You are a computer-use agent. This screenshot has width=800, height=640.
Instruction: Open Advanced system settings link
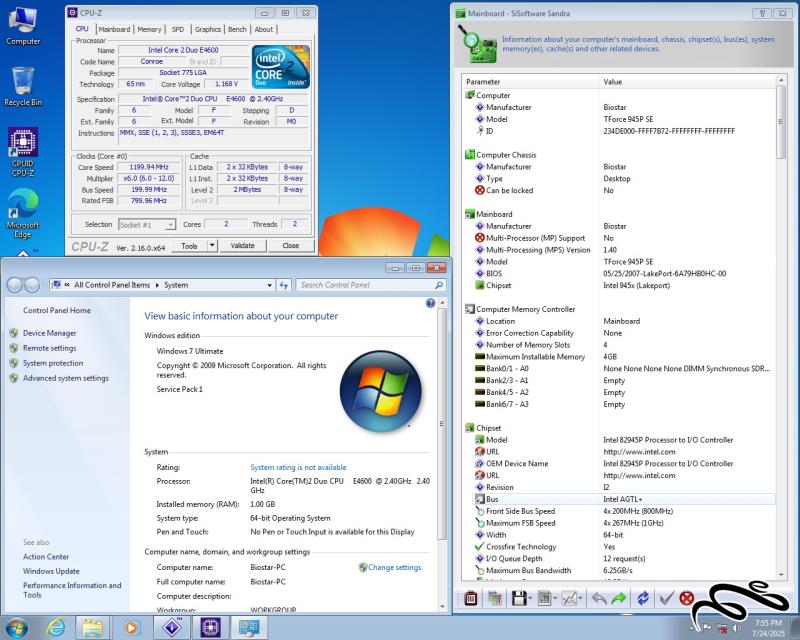pyautogui.click(x=66, y=378)
